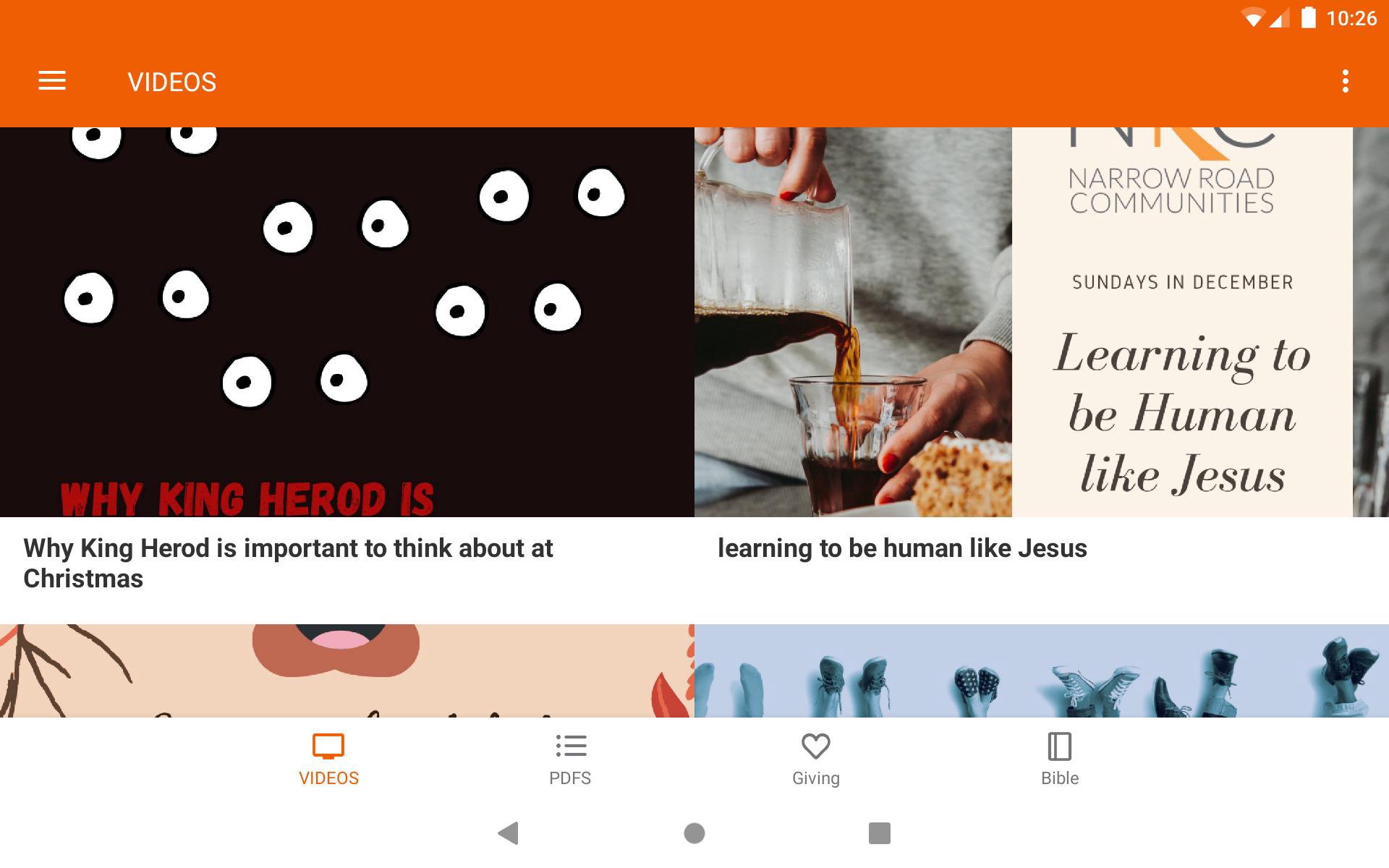Tap the Videos screen icon in bottom bar
1389x868 pixels.
(x=328, y=746)
